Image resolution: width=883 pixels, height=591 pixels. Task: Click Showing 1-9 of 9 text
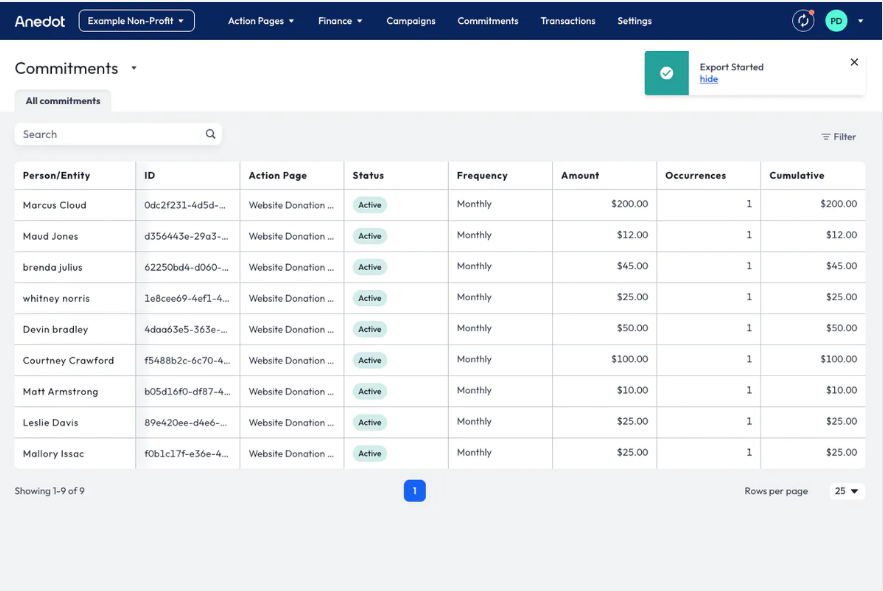pos(50,491)
